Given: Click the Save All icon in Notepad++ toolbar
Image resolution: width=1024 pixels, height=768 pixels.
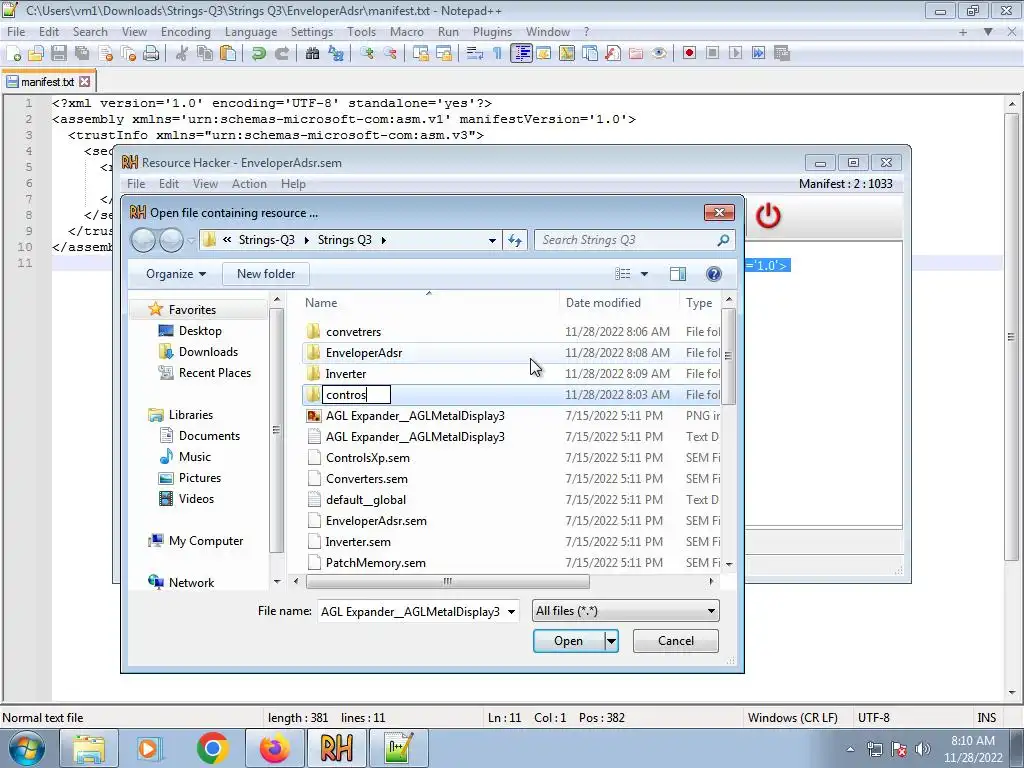Looking at the screenshot, I should tap(82, 54).
